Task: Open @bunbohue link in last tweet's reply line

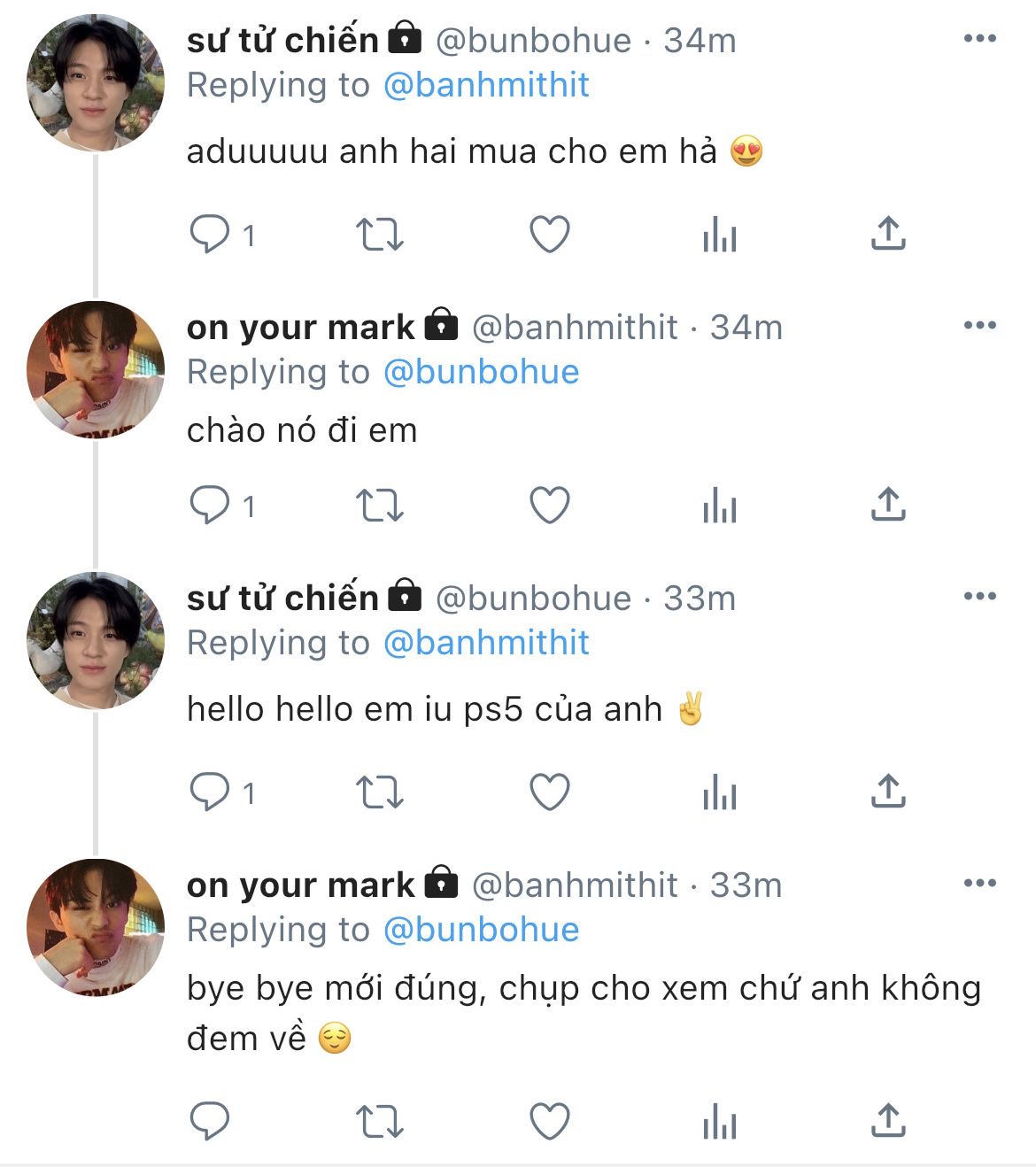Action: (x=481, y=930)
